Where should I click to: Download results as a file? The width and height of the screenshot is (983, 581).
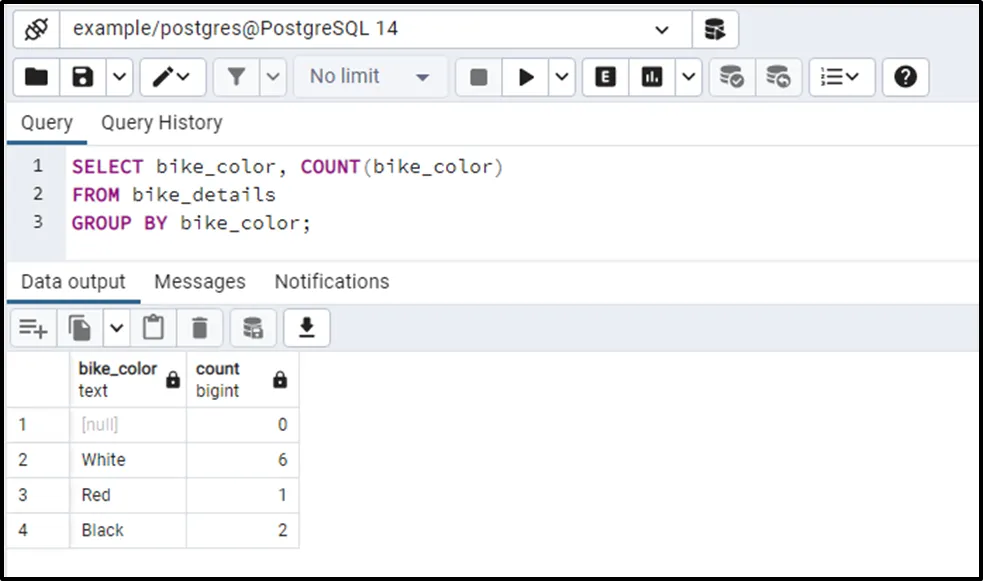tap(307, 328)
